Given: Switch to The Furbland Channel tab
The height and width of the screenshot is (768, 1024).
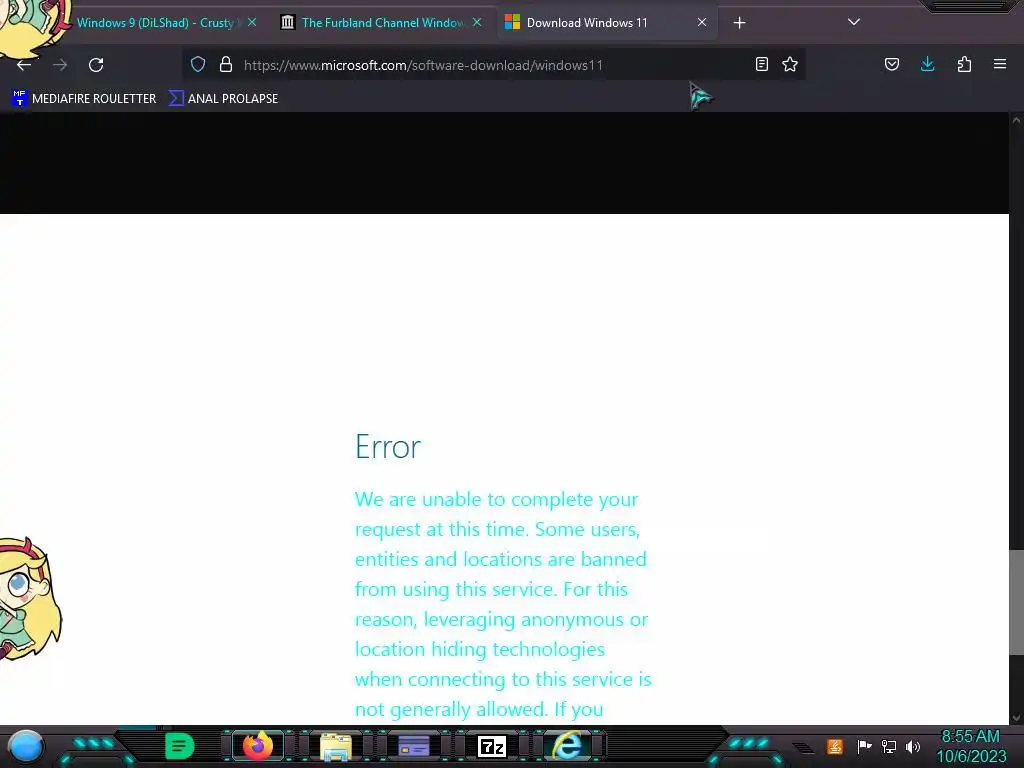Looking at the screenshot, I should point(382,23).
